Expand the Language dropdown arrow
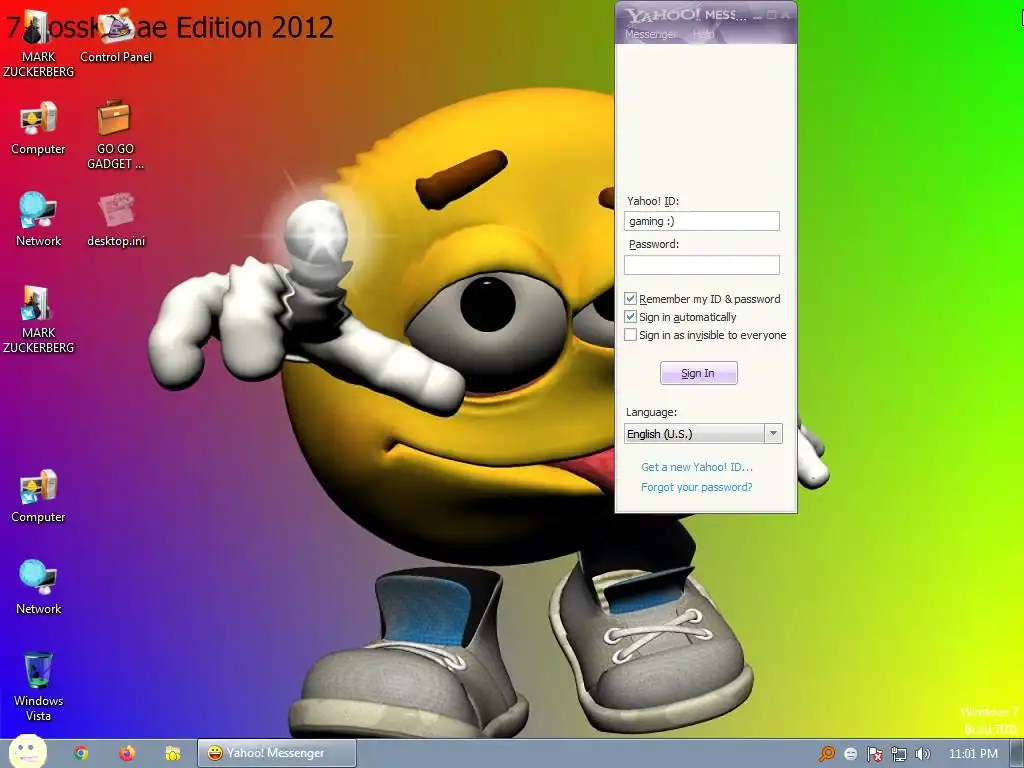The width and height of the screenshot is (1024, 768). pyautogui.click(x=773, y=434)
